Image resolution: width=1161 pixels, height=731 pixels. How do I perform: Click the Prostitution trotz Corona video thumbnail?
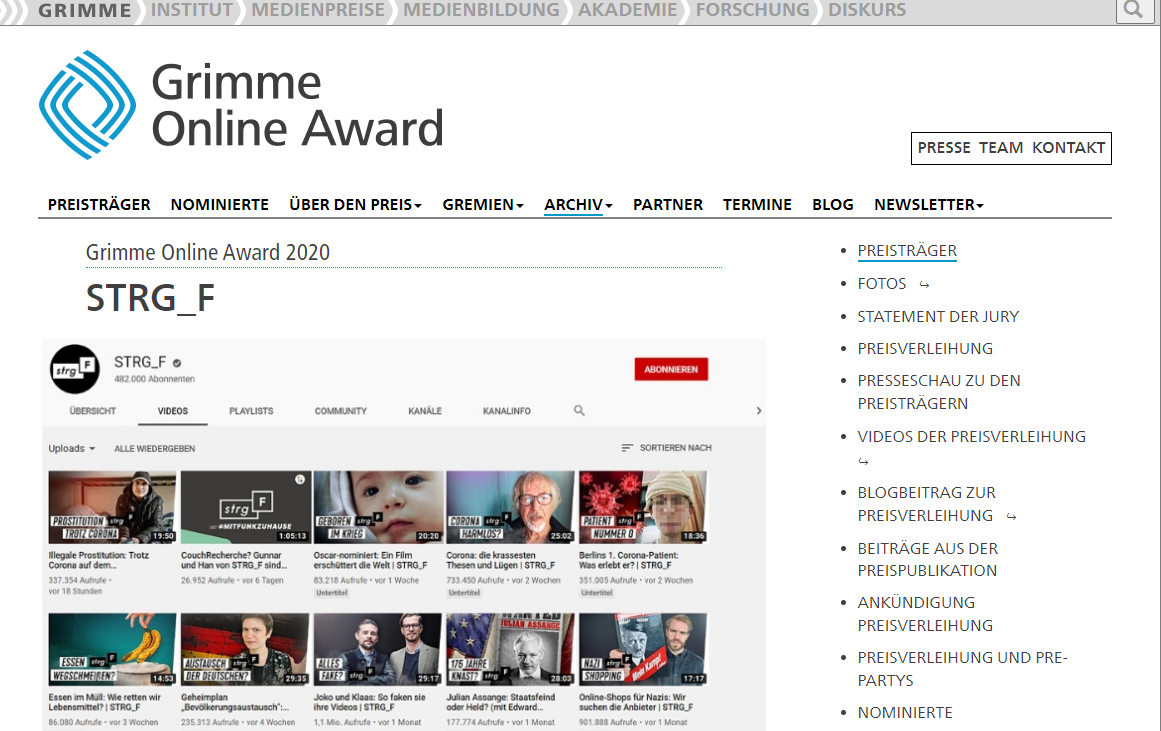(113, 507)
